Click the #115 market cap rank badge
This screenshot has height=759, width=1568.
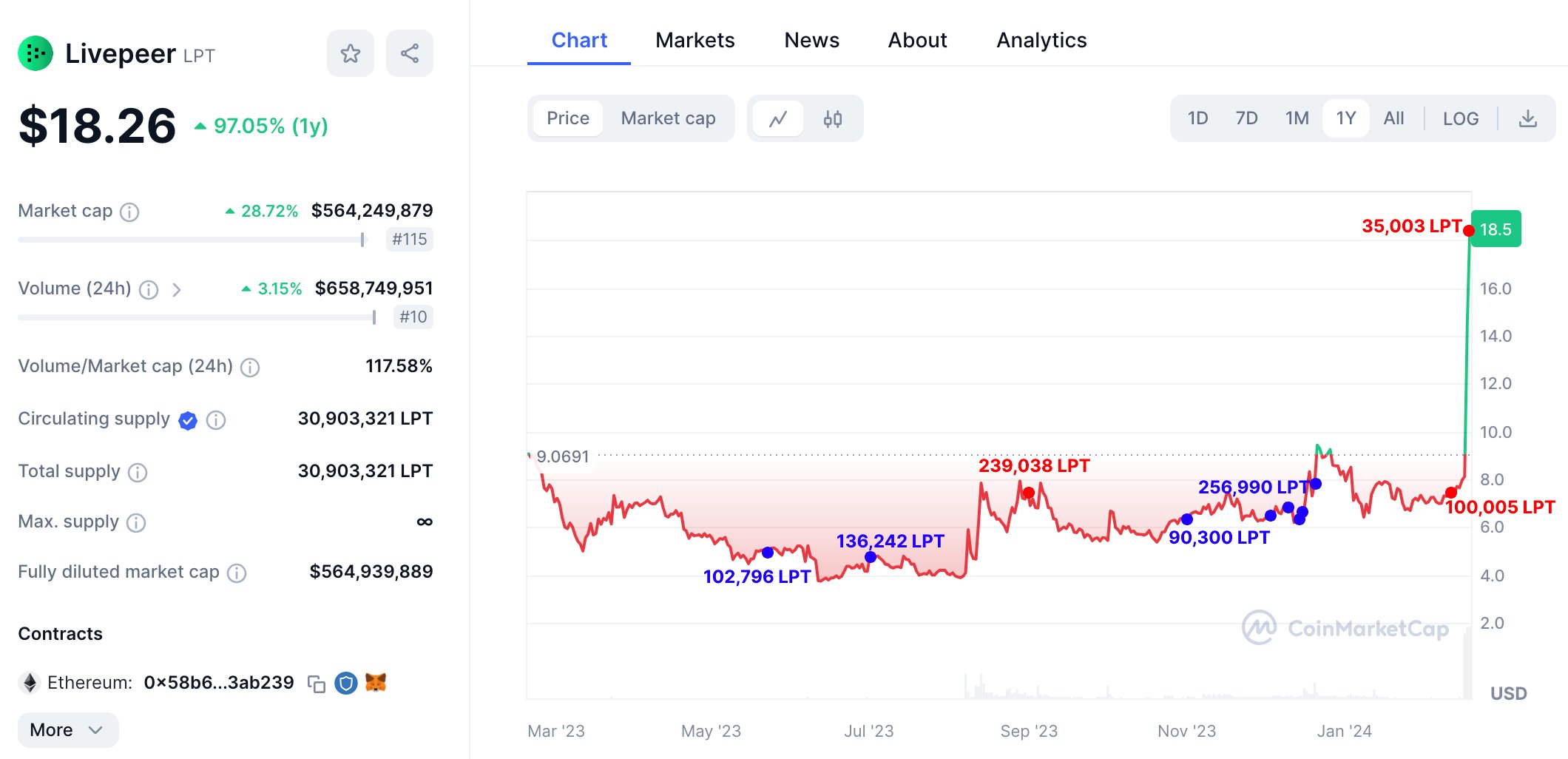click(410, 239)
